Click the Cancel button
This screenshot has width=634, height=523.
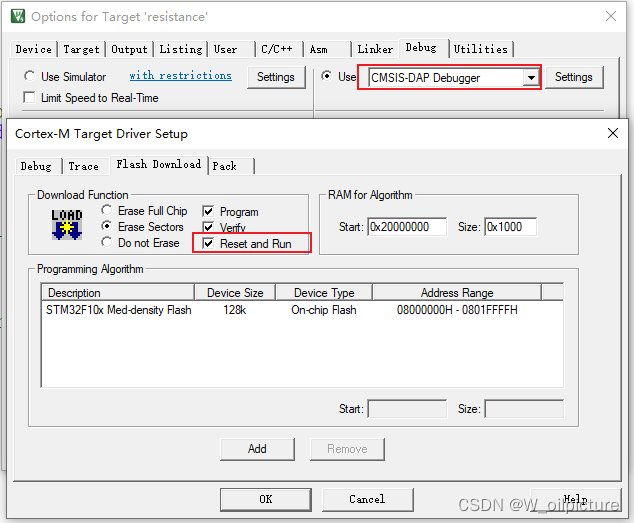(x=367, y=499)
